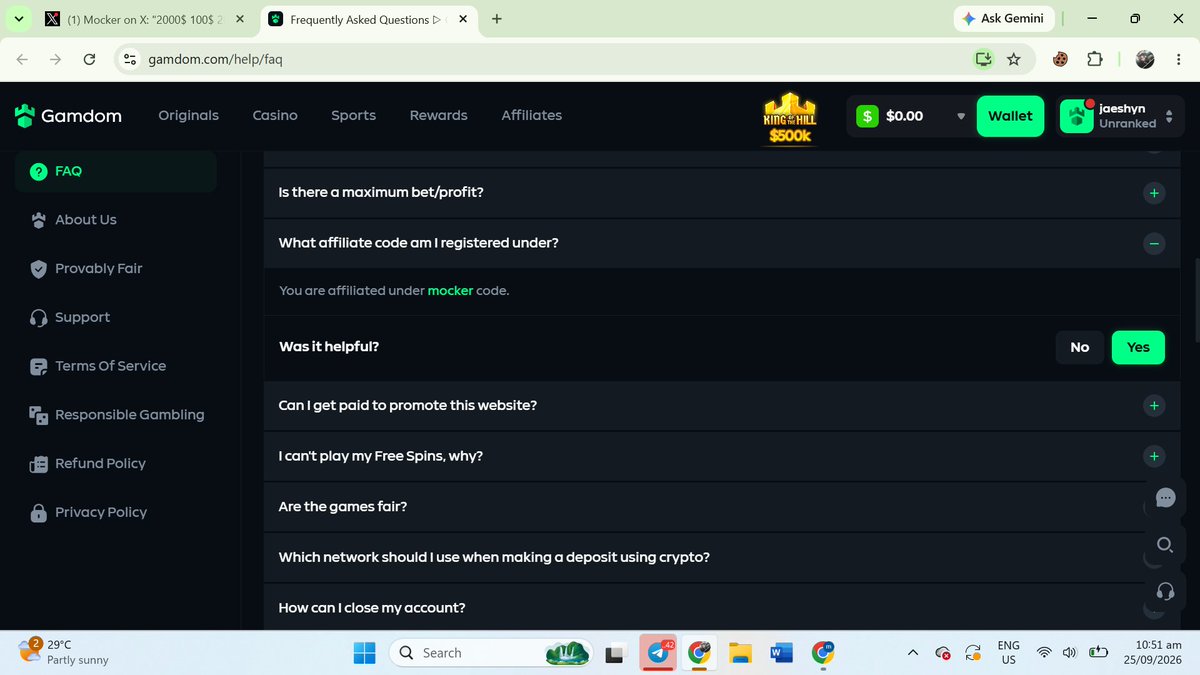
Task: Answer Yes to 'Was it helpful?'
Action: click(x=1138, y=348)
